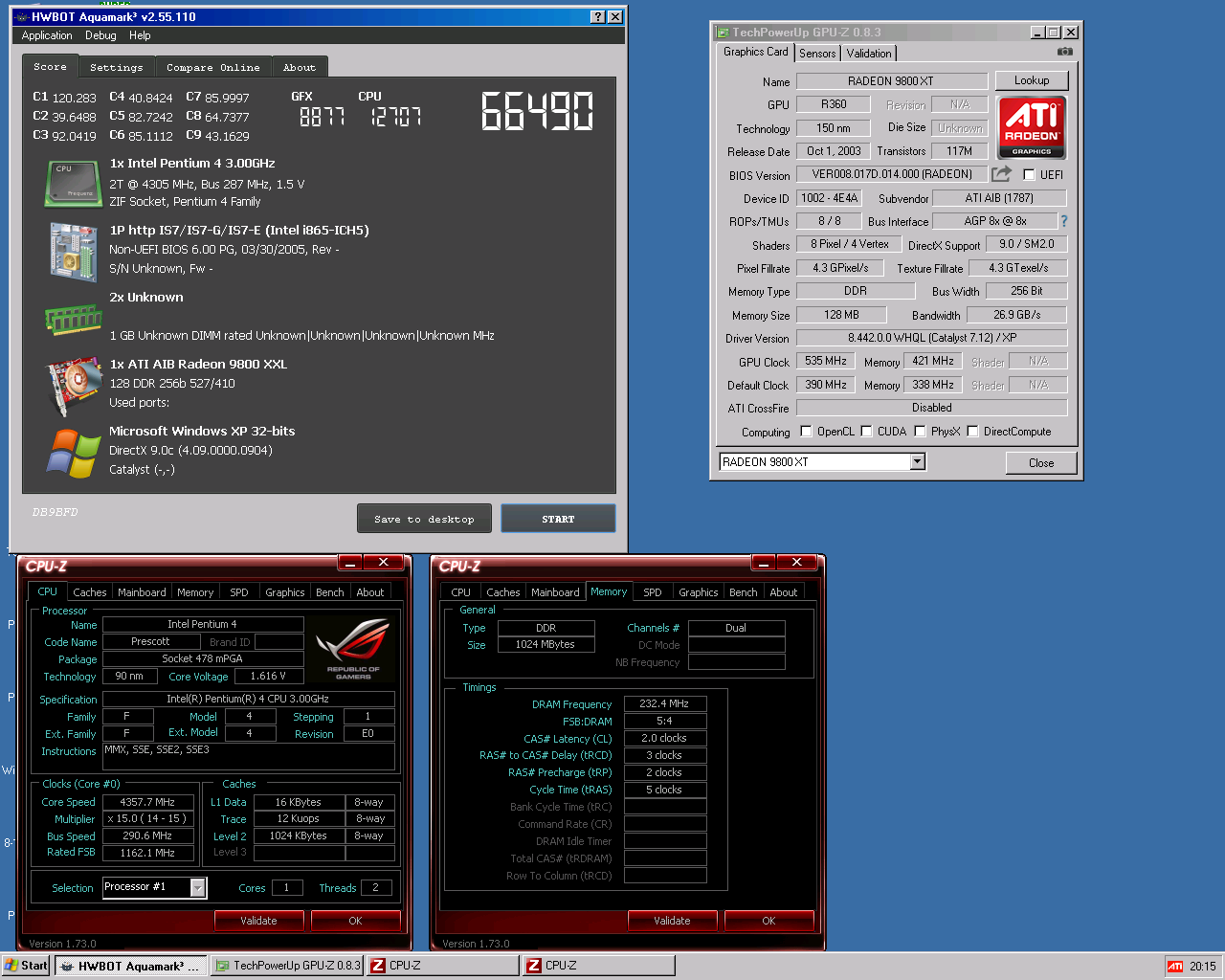This screenshot has width=1225, height=980.
Task: Click the Specification field in CPU-Z
Action: tap(249, 699)
